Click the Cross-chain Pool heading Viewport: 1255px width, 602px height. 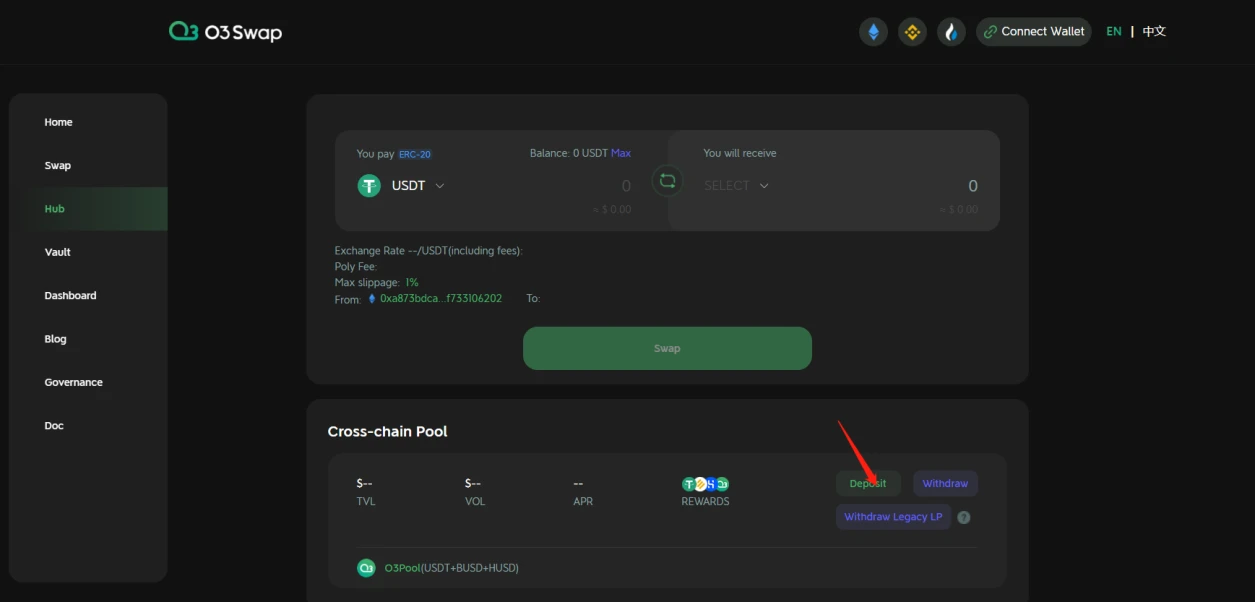point(388,432)
